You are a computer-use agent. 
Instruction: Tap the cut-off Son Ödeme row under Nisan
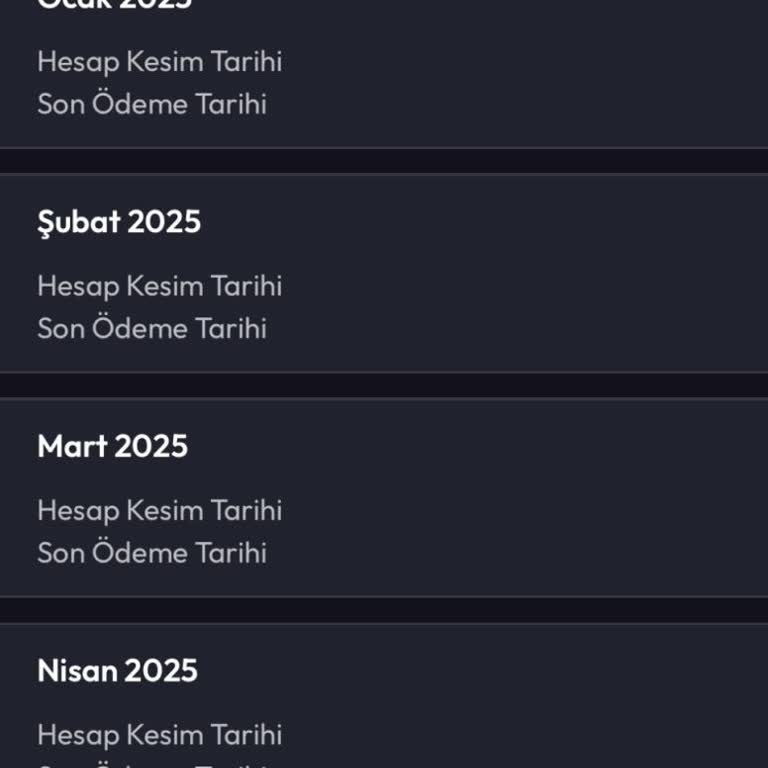pyautogui.click(x=152, y=764)
